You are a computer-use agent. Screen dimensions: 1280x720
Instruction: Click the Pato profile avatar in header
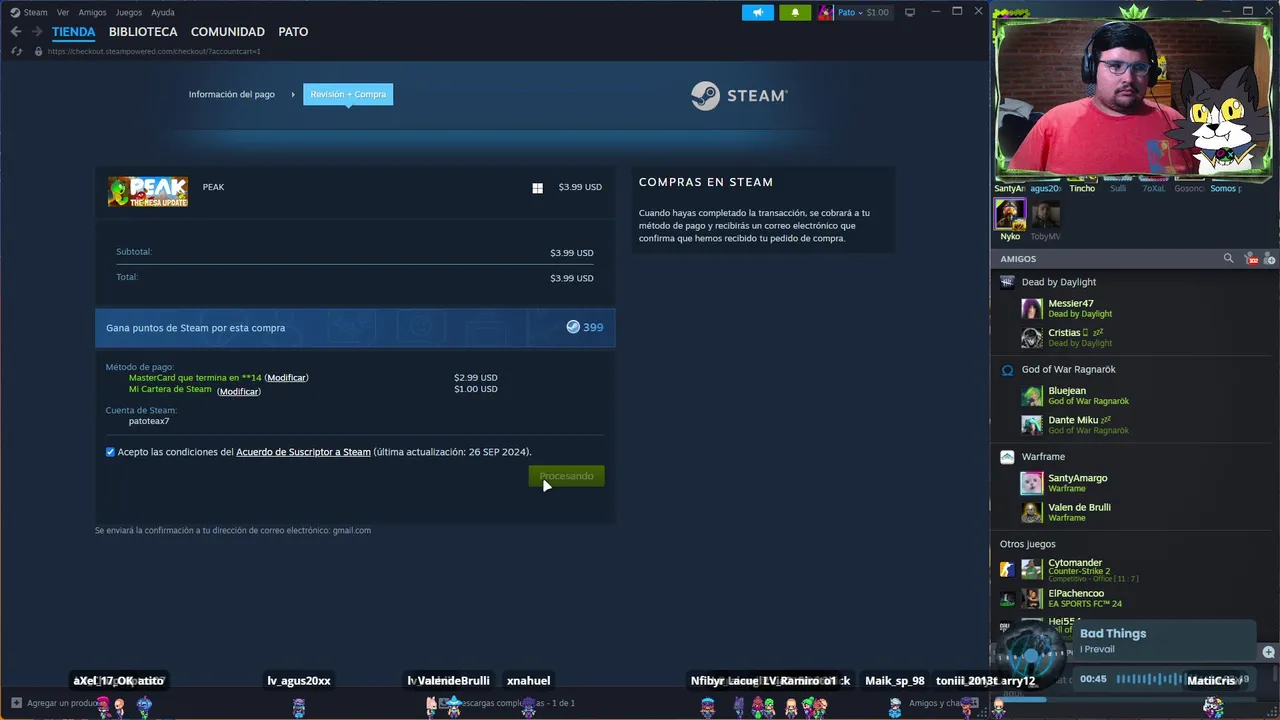(x=825, y=13)
